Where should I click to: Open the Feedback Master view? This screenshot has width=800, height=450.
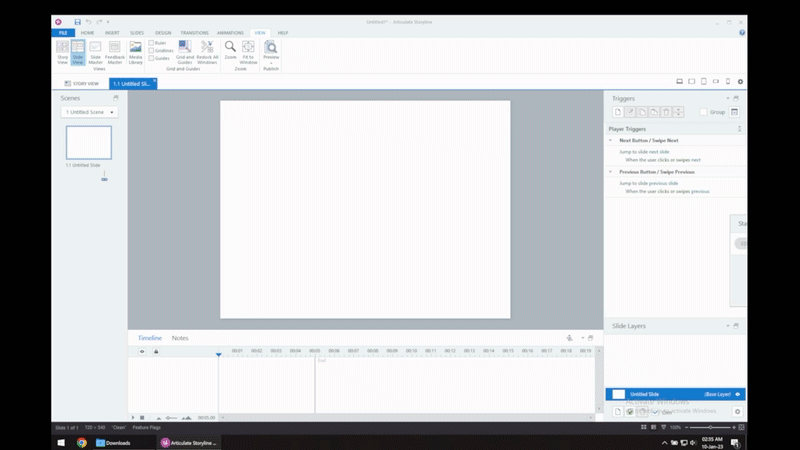114,51
